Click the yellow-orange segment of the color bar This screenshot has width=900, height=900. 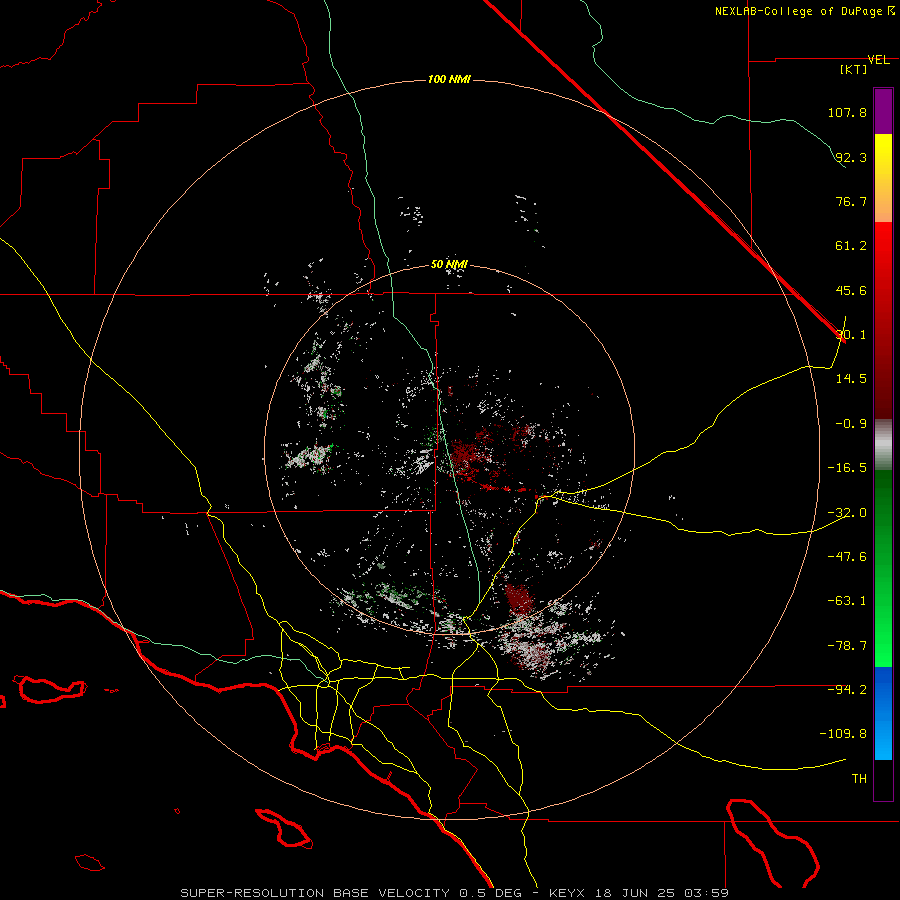click(883, 178)
